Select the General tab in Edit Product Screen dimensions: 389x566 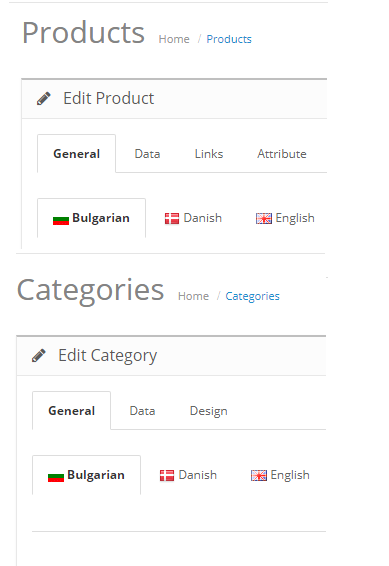[x=77, y=154]
